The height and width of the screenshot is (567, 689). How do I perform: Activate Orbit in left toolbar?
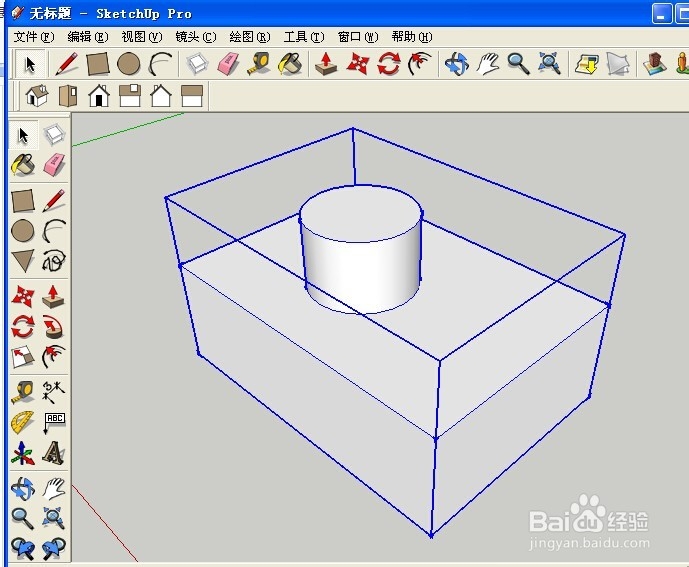click(x=23, y=488)
